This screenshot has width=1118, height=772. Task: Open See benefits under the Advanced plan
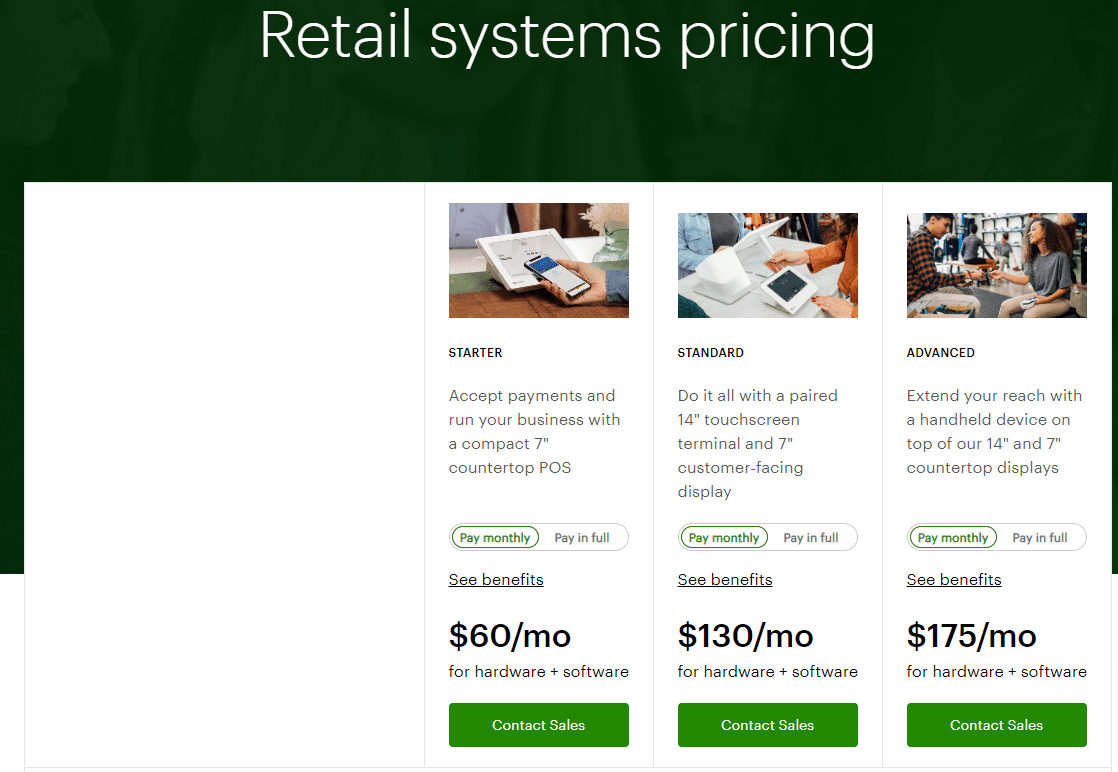[x=953, y=579]
